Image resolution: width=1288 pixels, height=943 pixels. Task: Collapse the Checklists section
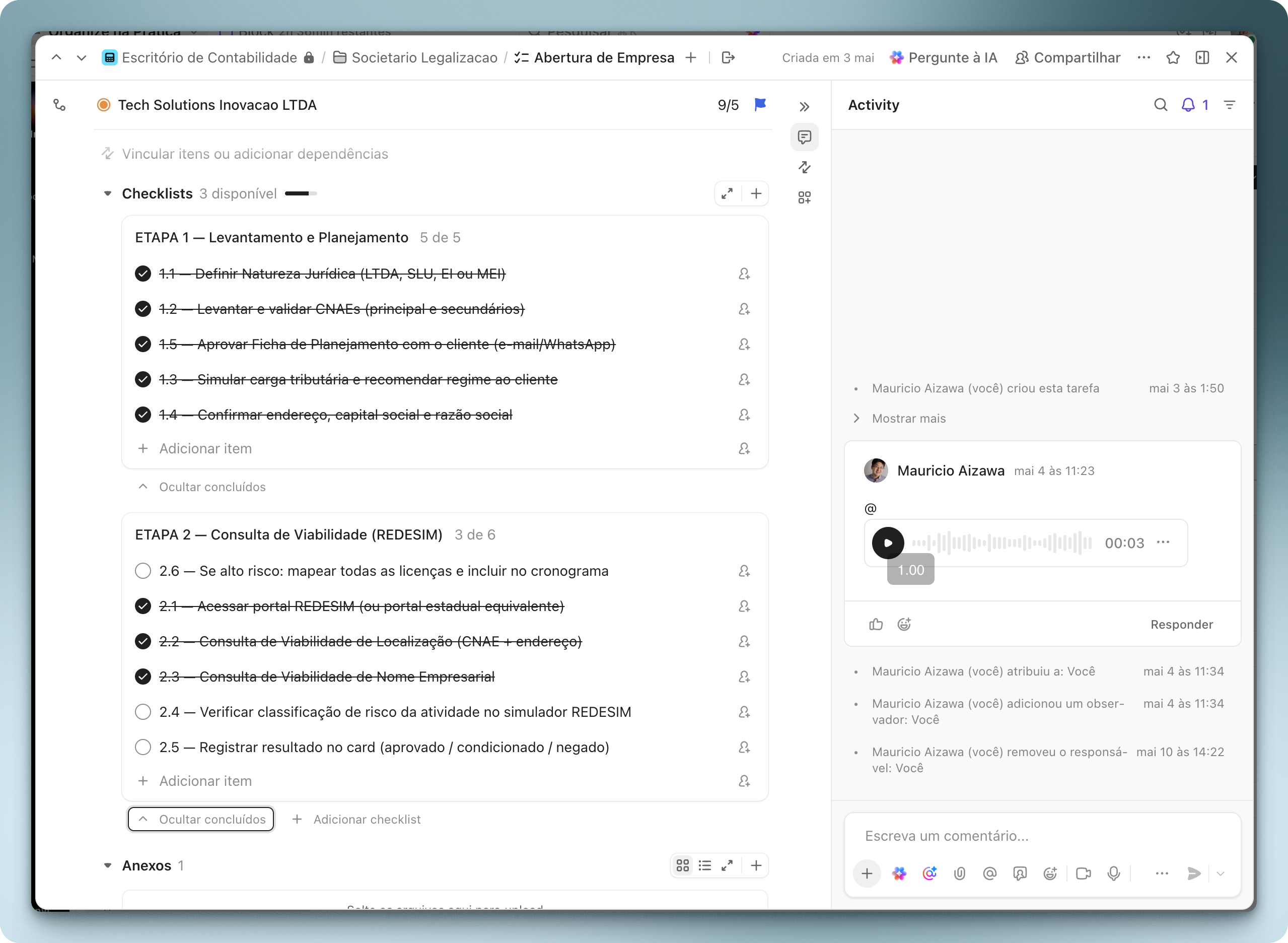tap(107, 193)
